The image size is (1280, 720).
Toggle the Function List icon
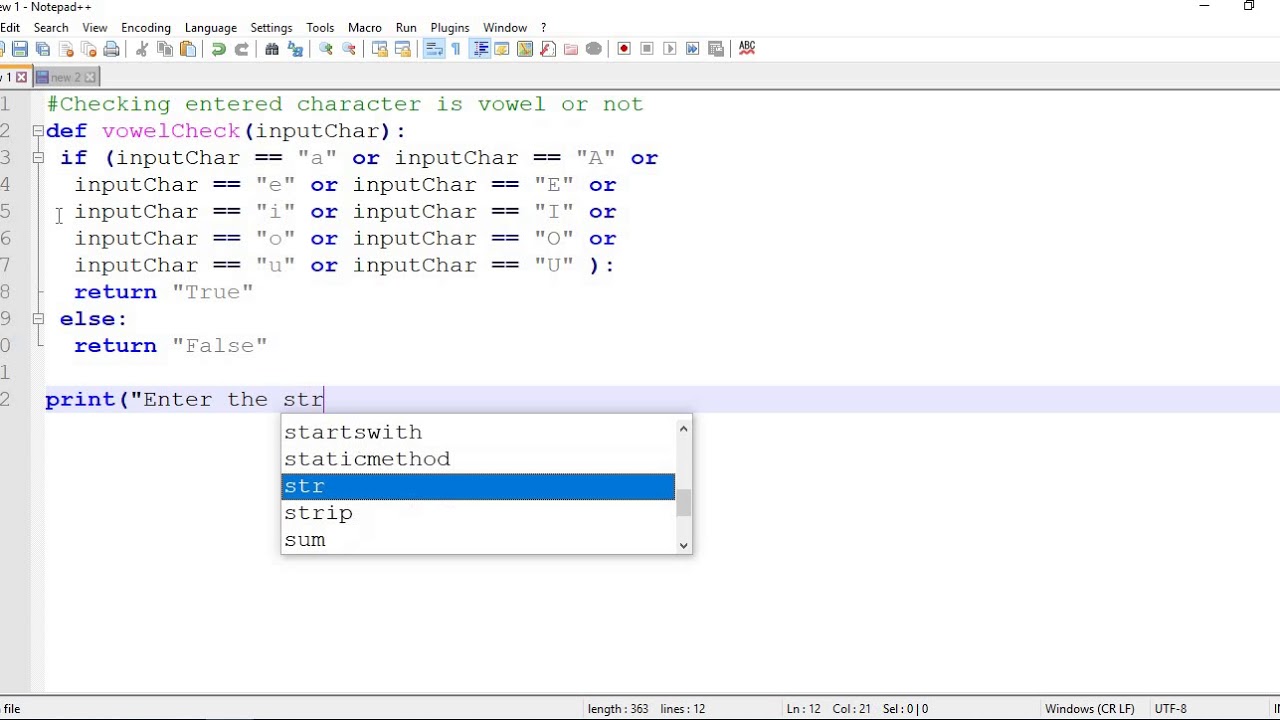548,49
